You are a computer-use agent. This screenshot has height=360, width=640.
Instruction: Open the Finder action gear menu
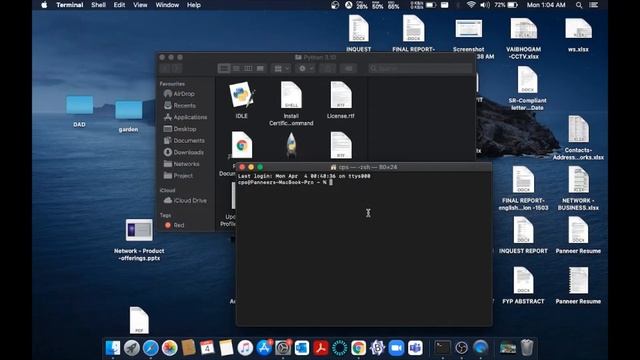click(x=305, y=68)
